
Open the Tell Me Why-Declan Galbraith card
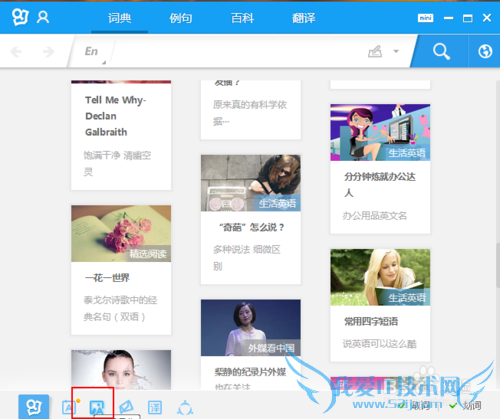point(121,135)
